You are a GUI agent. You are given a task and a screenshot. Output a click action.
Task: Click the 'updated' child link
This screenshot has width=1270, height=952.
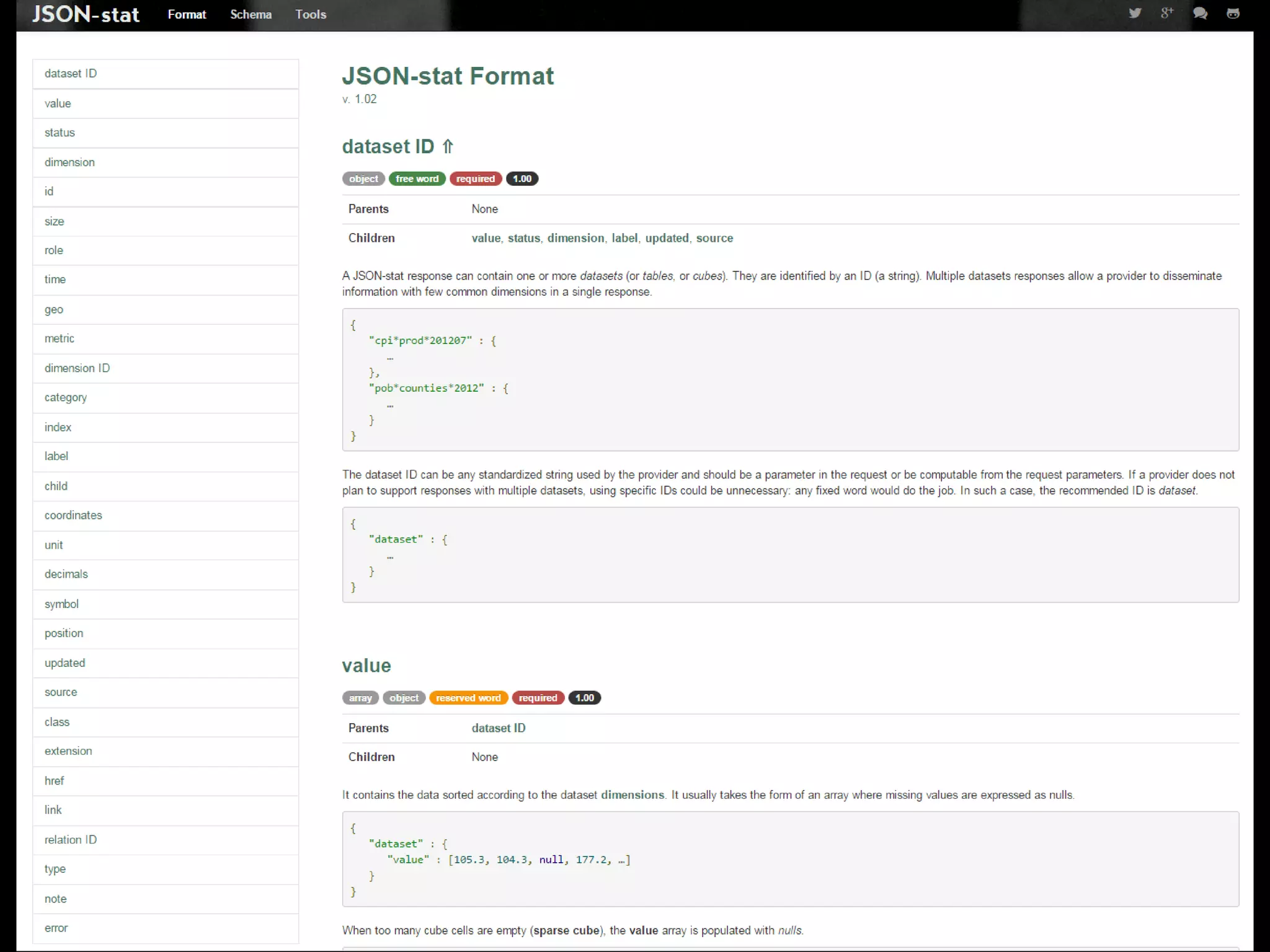667,238
